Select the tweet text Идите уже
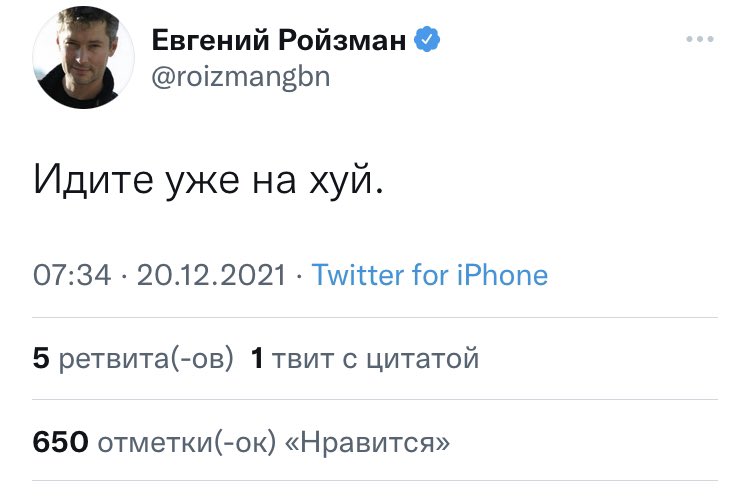The width and height of the screenshot is (750, 498). 136,181
